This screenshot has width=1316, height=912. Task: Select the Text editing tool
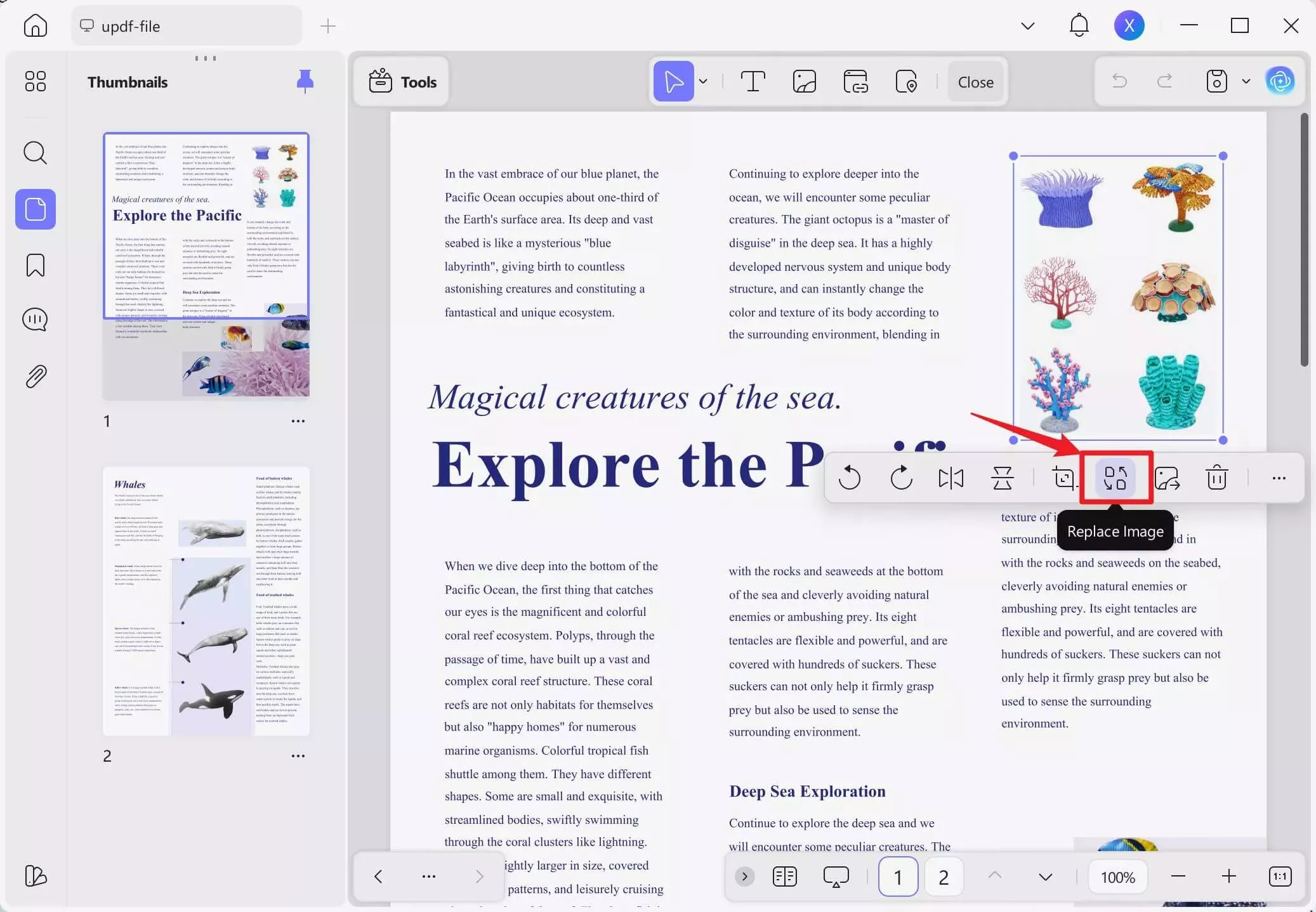(753, 81)
